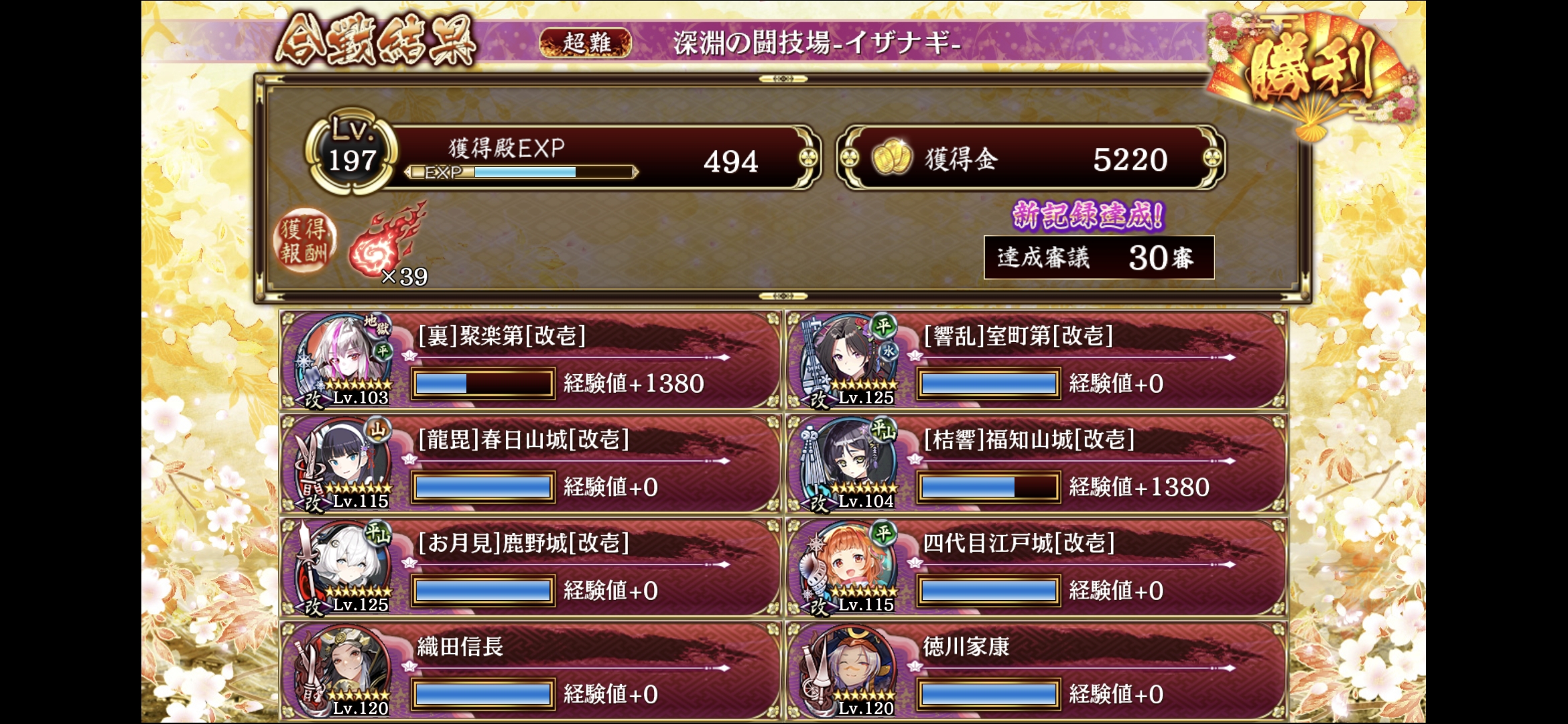This screenshot has height=724, width=1568.
Task: Click the 新記録達成 banner text
Action: click(1088, 215)
